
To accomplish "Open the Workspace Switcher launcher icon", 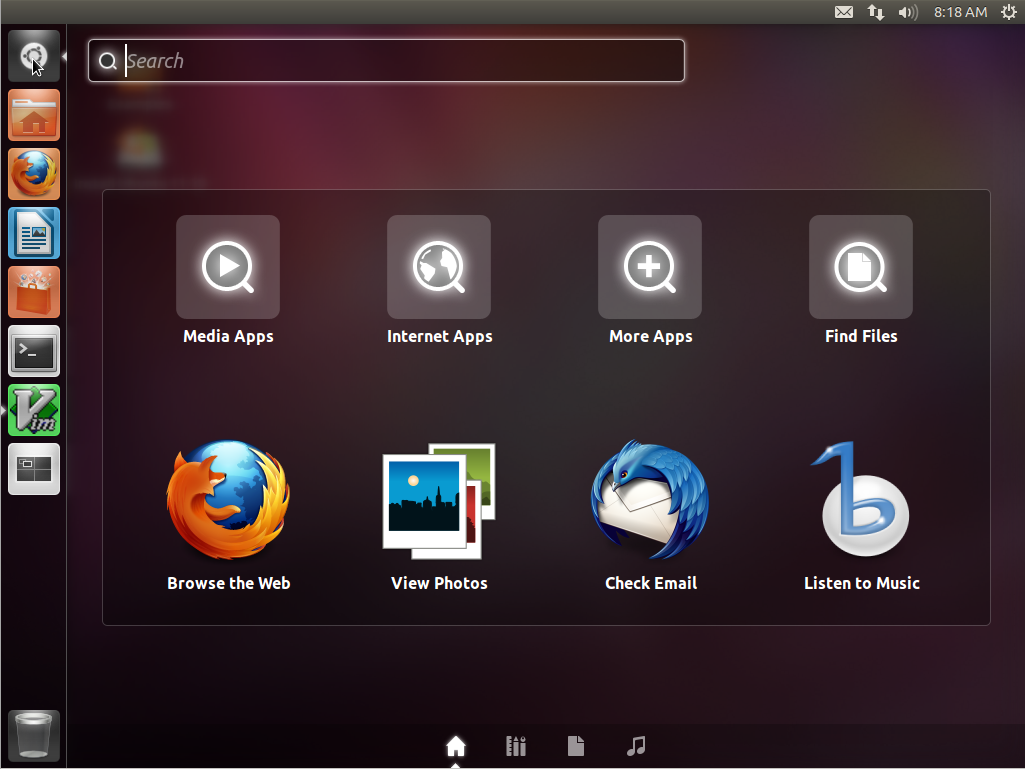I will pos(34,470).
